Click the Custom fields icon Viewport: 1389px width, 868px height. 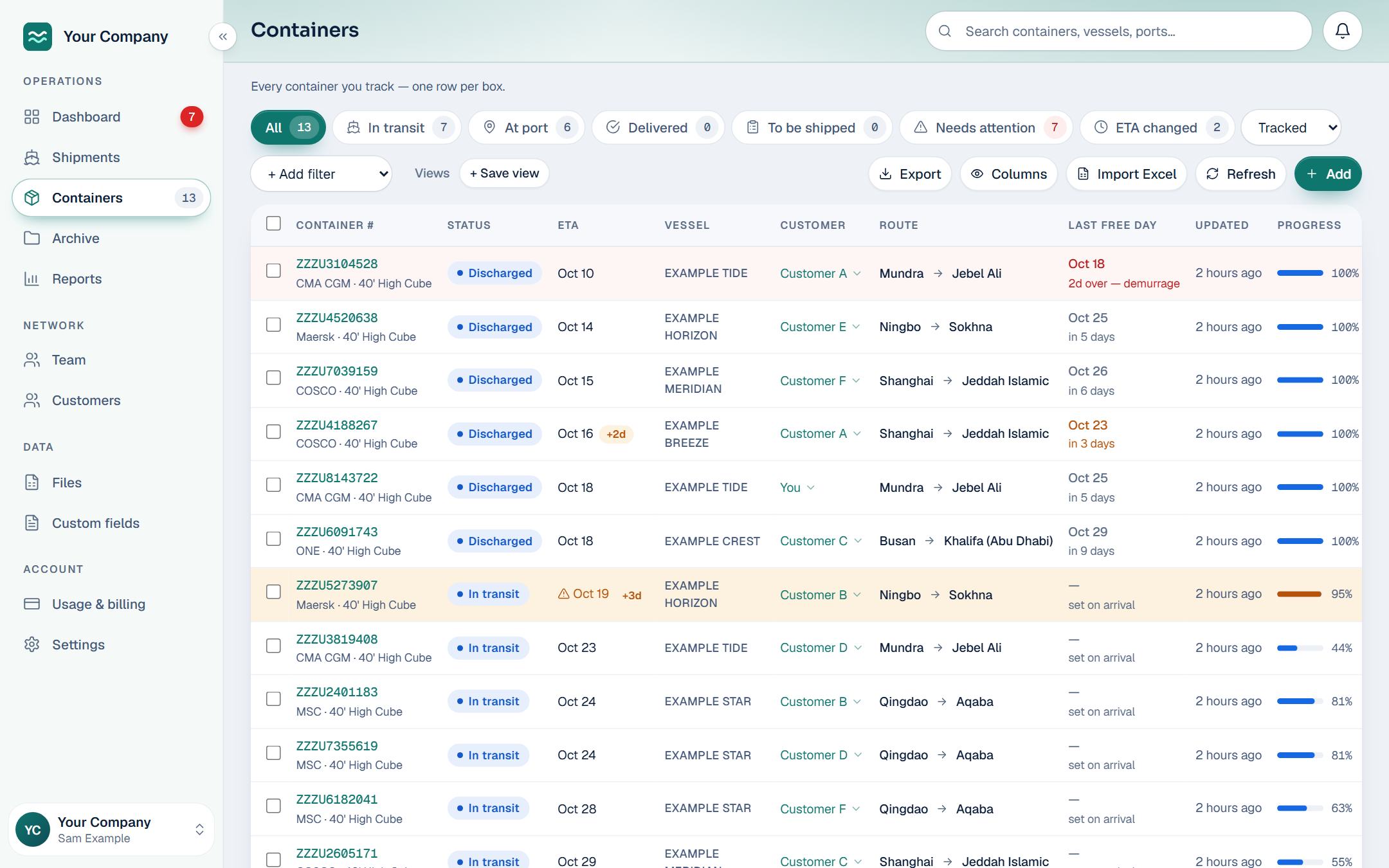[x=32, y=523]
